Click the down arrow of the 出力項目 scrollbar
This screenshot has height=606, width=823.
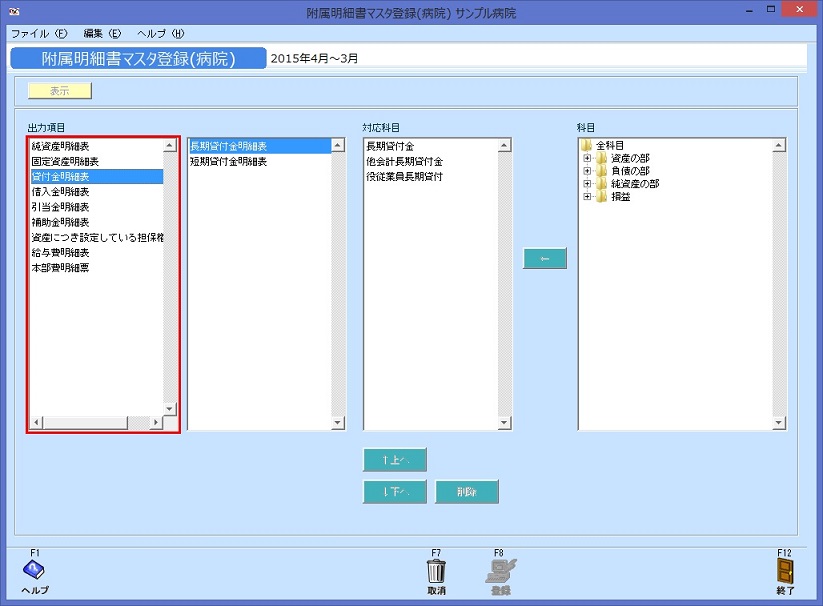168,408
